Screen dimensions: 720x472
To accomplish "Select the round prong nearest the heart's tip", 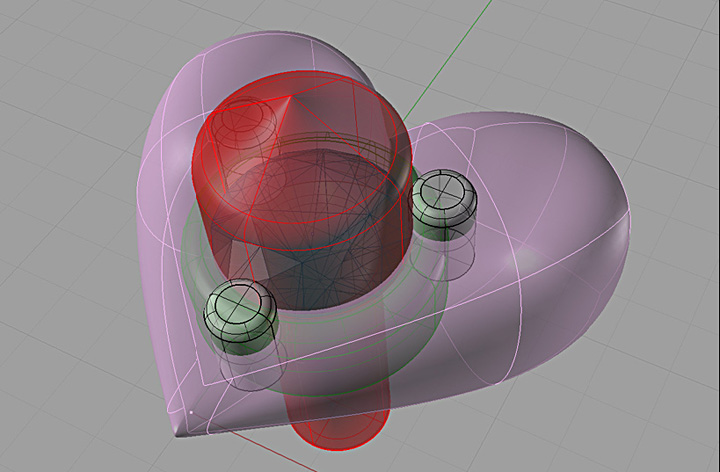I will (x=241, y=316).
